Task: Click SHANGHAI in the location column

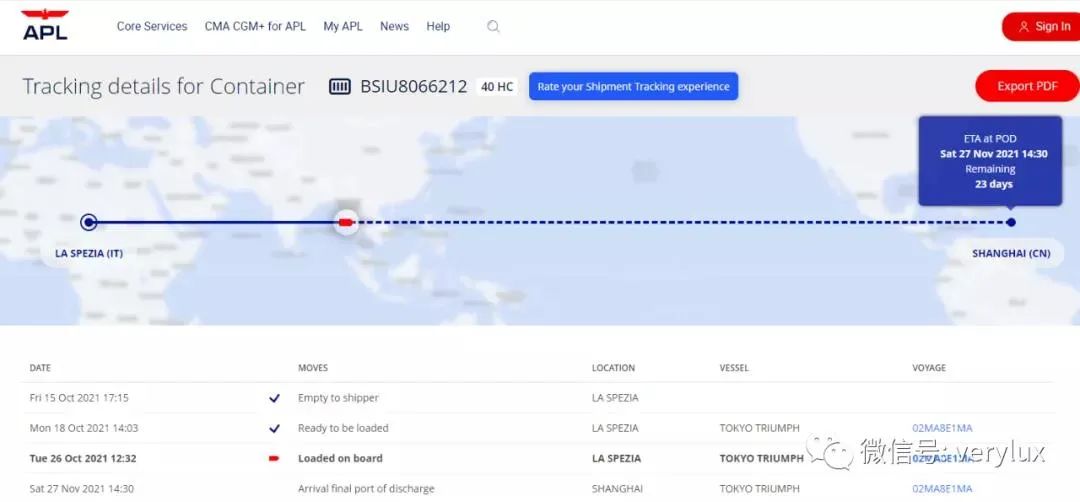Action: [617, 489]
